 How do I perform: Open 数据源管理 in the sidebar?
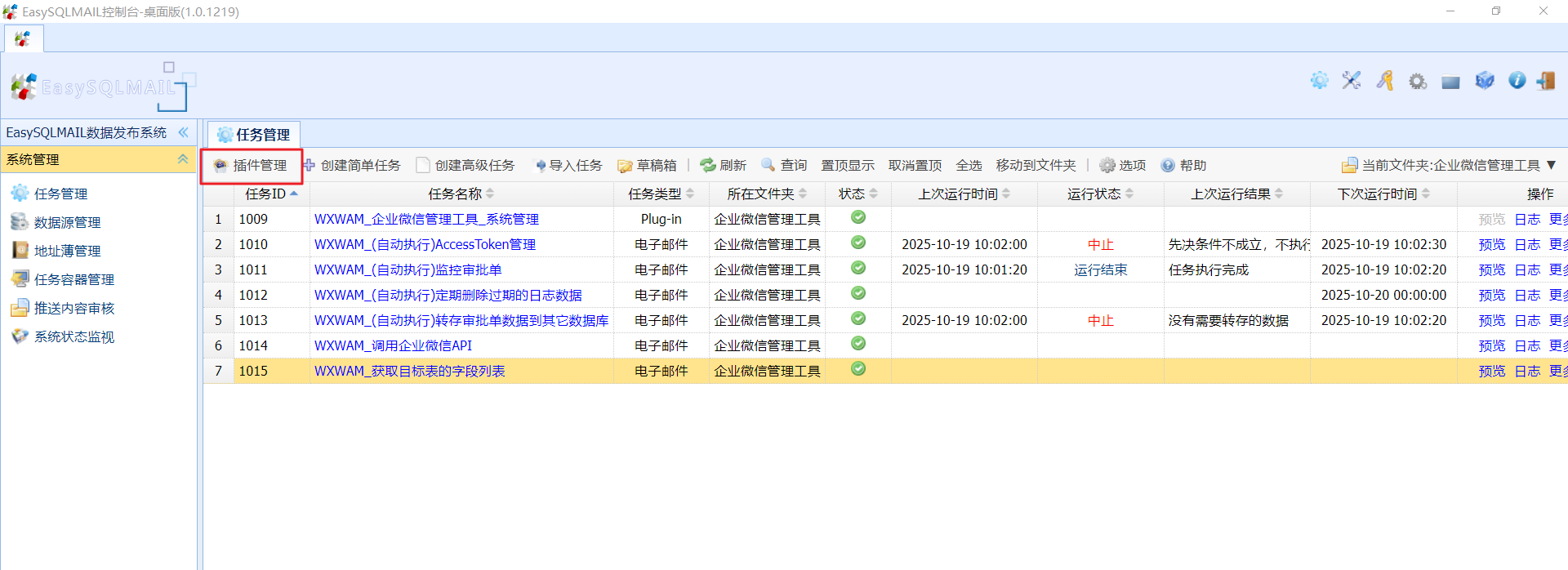pyautogui.click(x=67, y=222)
